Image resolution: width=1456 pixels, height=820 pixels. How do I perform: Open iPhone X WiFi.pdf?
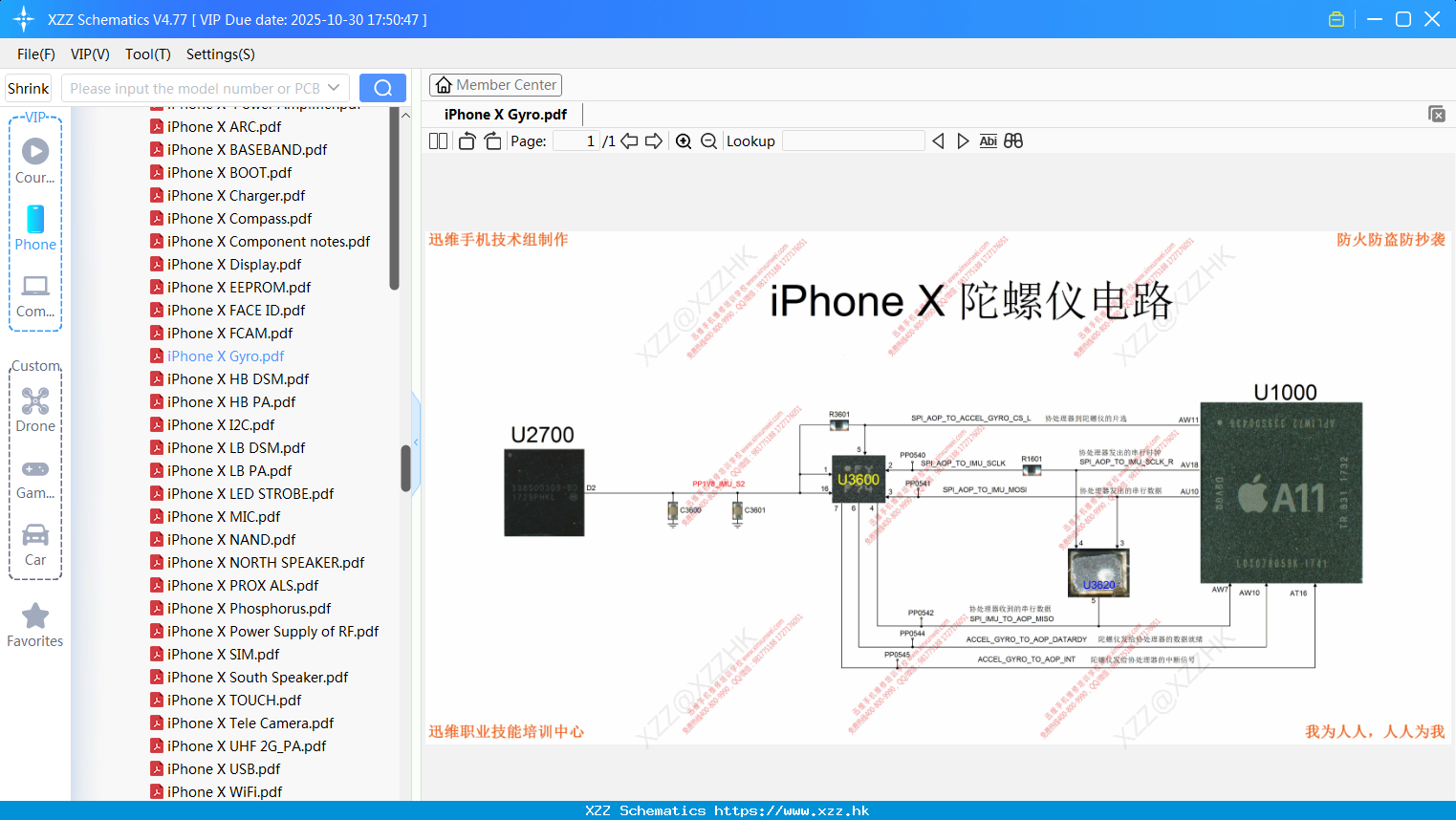tap(225, 791)
